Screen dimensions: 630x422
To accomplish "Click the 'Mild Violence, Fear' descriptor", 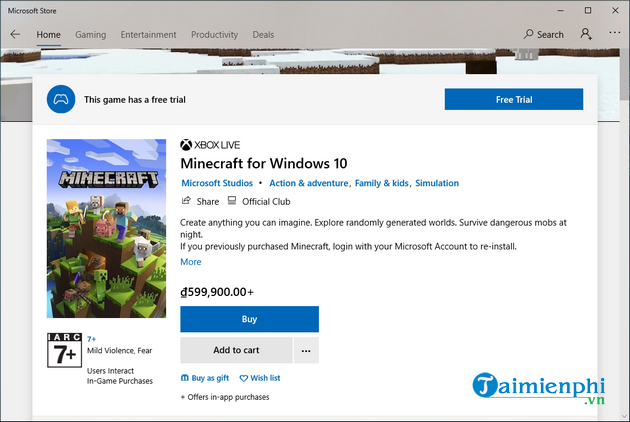I will coord(120,350).
